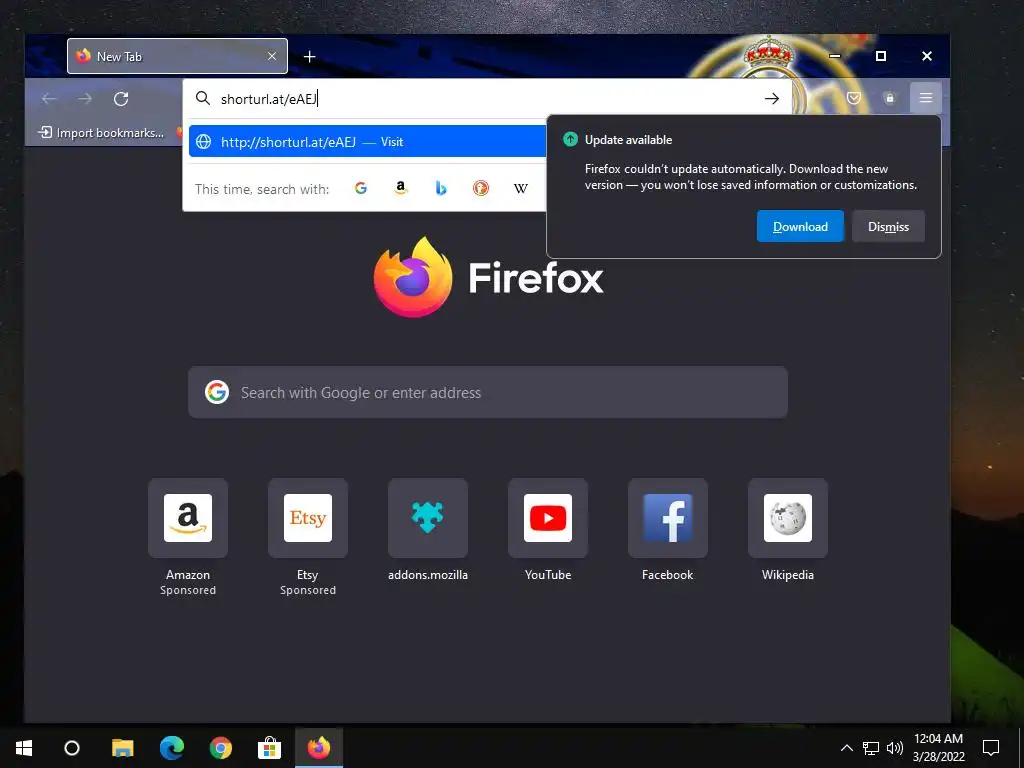Open Microsoft Store from taskbar
Screen dimensions: 1024x768
(x=269, y=748)
